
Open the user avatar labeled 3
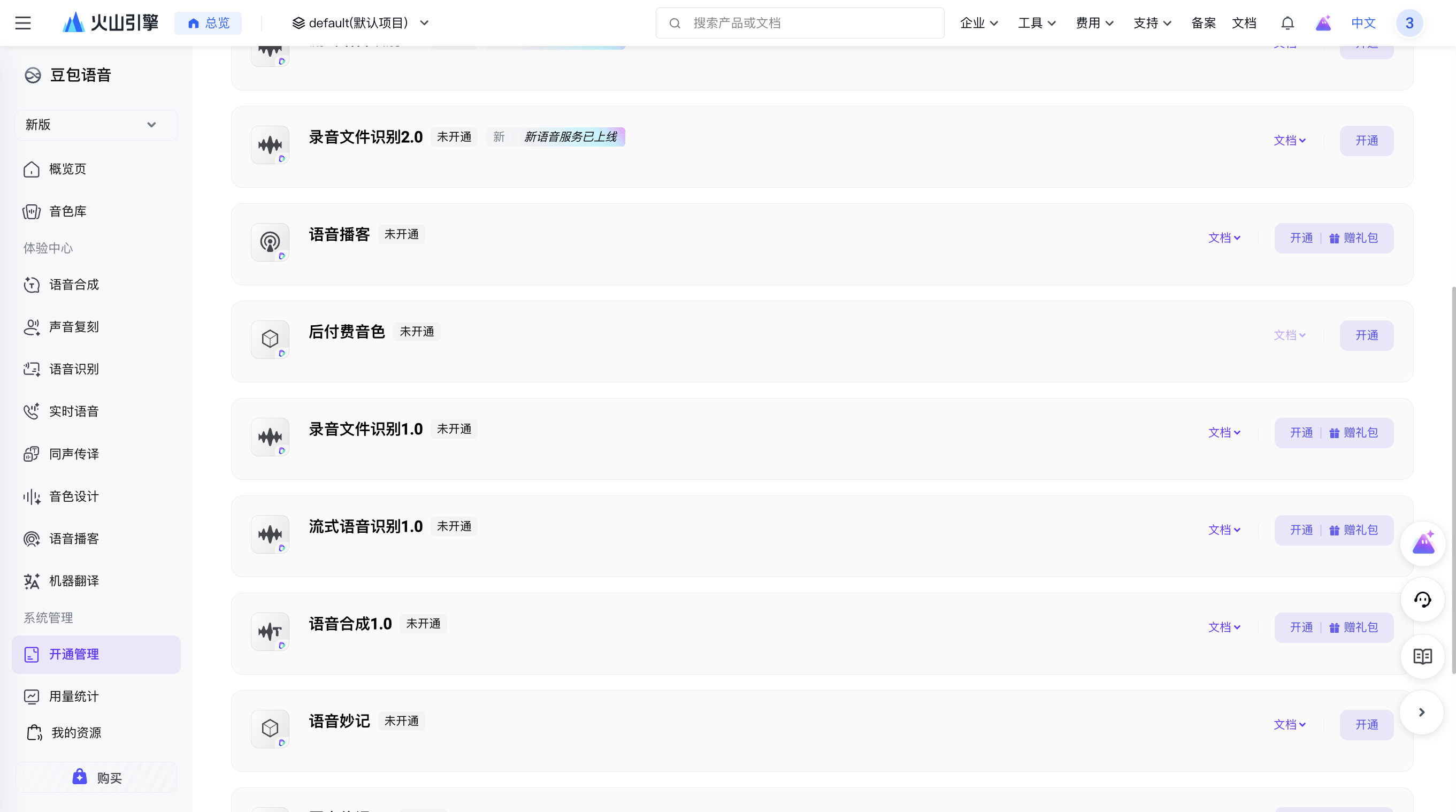(1409, 23)
